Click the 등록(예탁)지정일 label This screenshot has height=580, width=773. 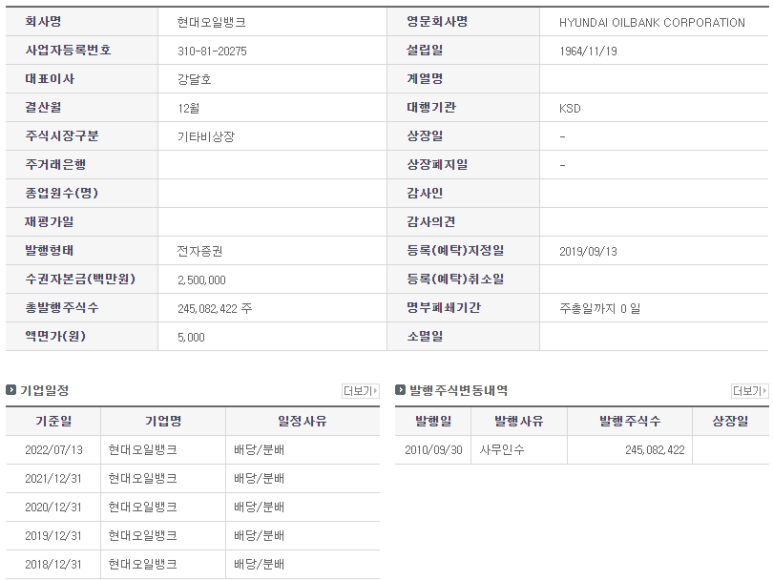[455, 250]
